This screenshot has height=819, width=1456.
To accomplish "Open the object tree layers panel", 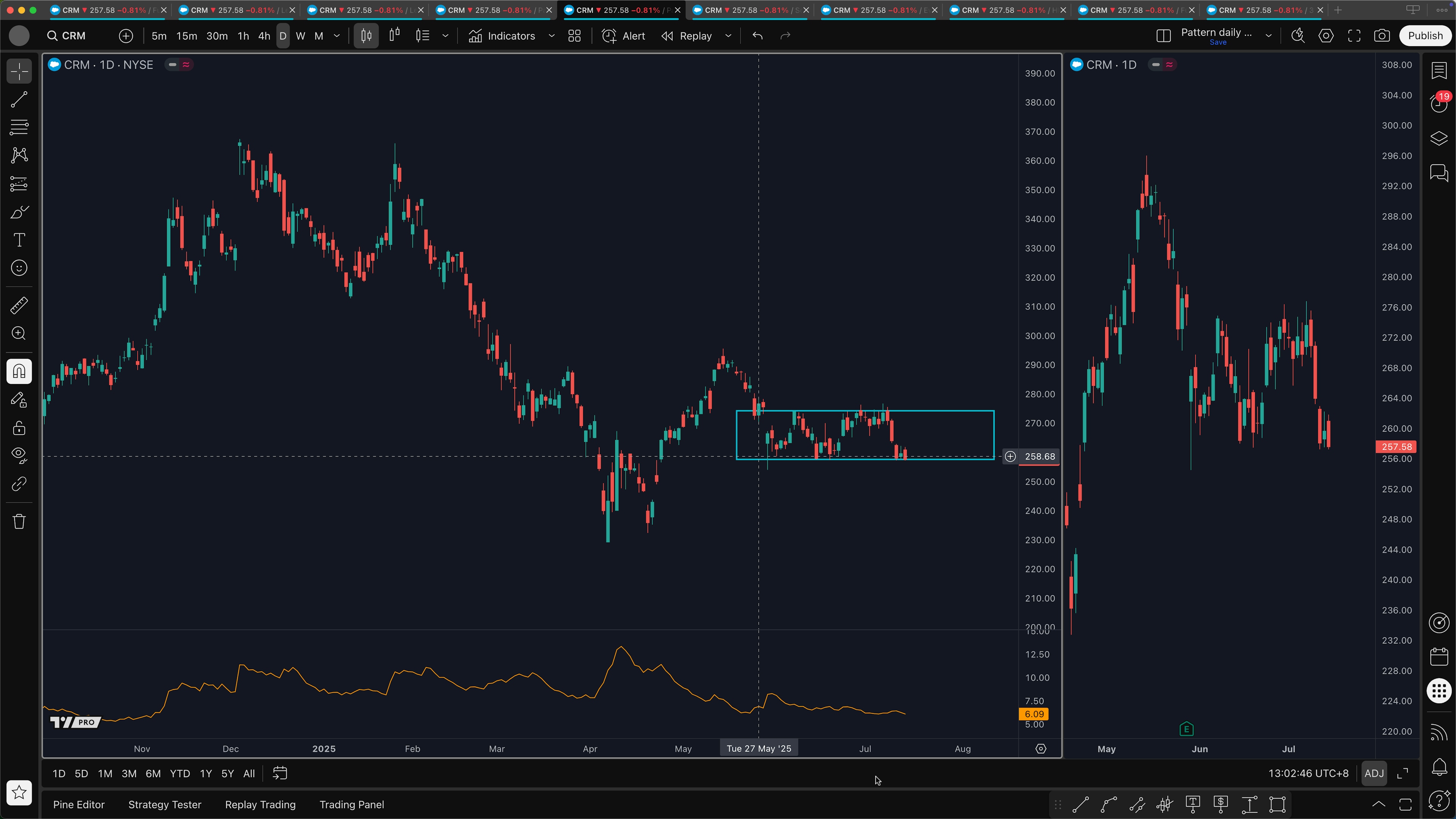I will point(1439,138).
